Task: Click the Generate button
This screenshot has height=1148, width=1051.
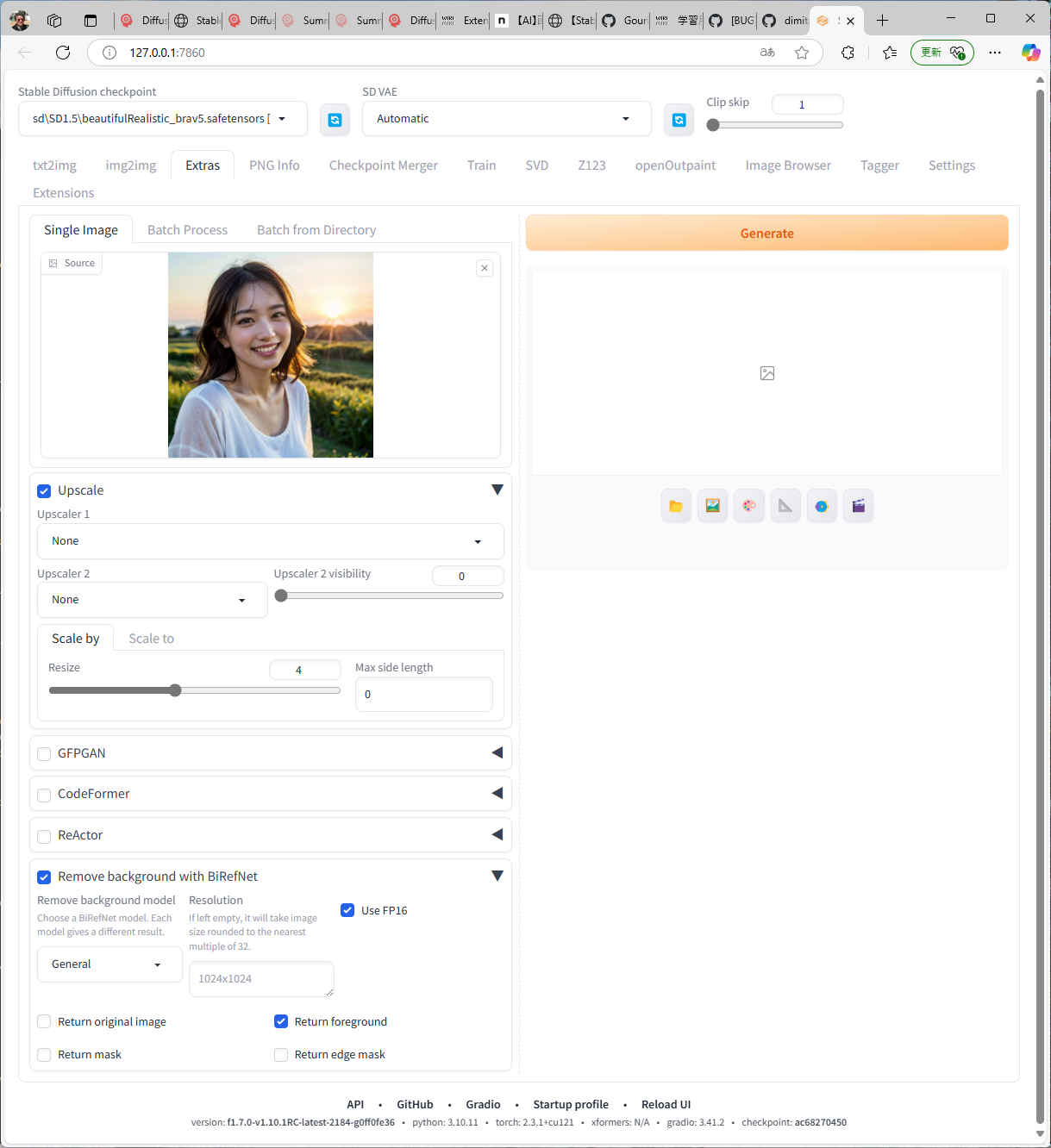Action: pyautogui.click(x=766, y=234)
